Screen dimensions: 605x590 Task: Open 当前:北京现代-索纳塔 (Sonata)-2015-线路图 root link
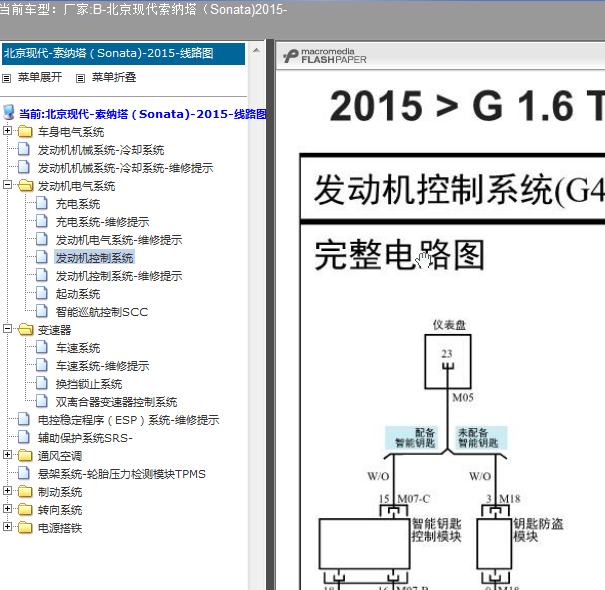(143, 114)
